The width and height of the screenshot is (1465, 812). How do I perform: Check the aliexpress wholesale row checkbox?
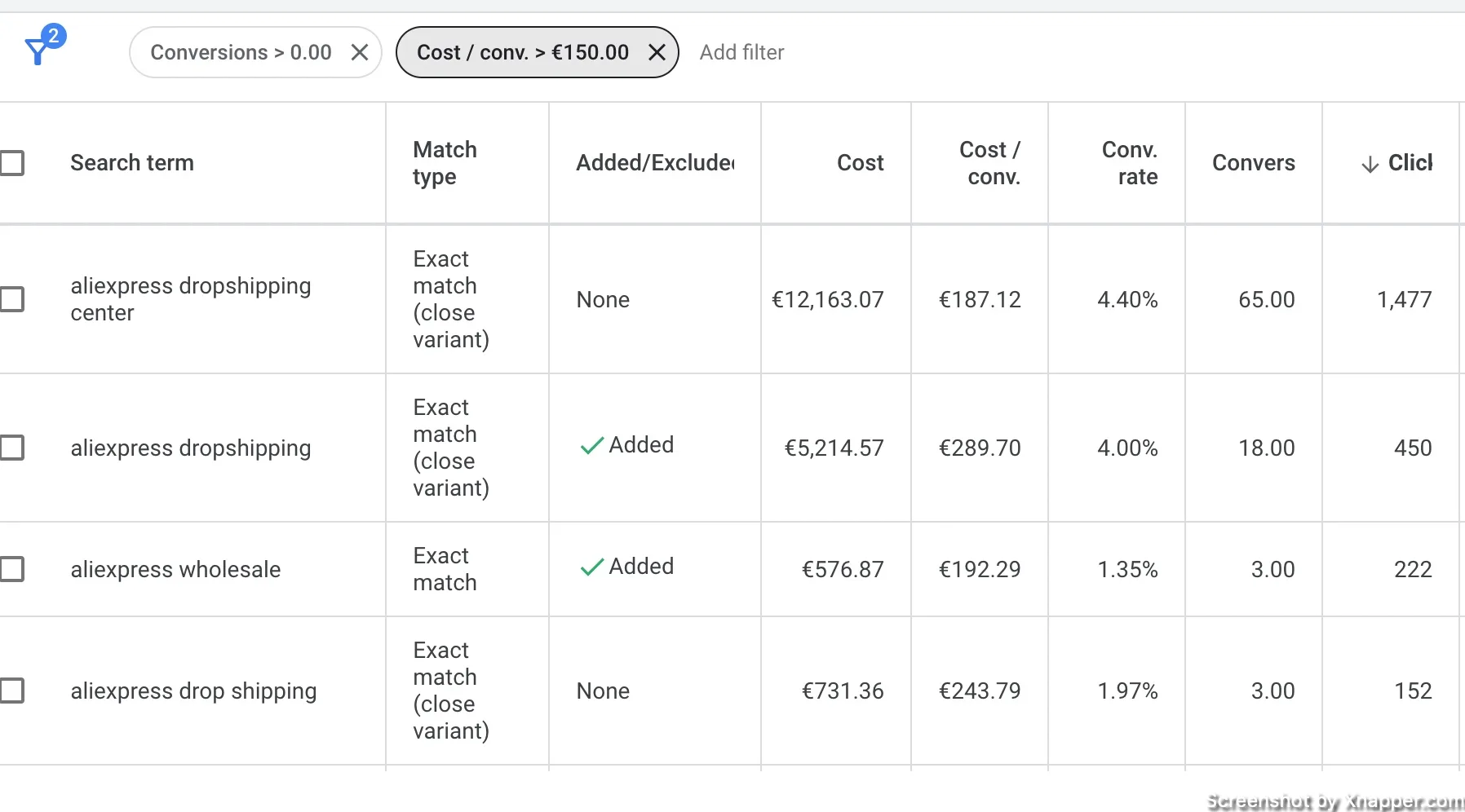(x=11, y=569)
